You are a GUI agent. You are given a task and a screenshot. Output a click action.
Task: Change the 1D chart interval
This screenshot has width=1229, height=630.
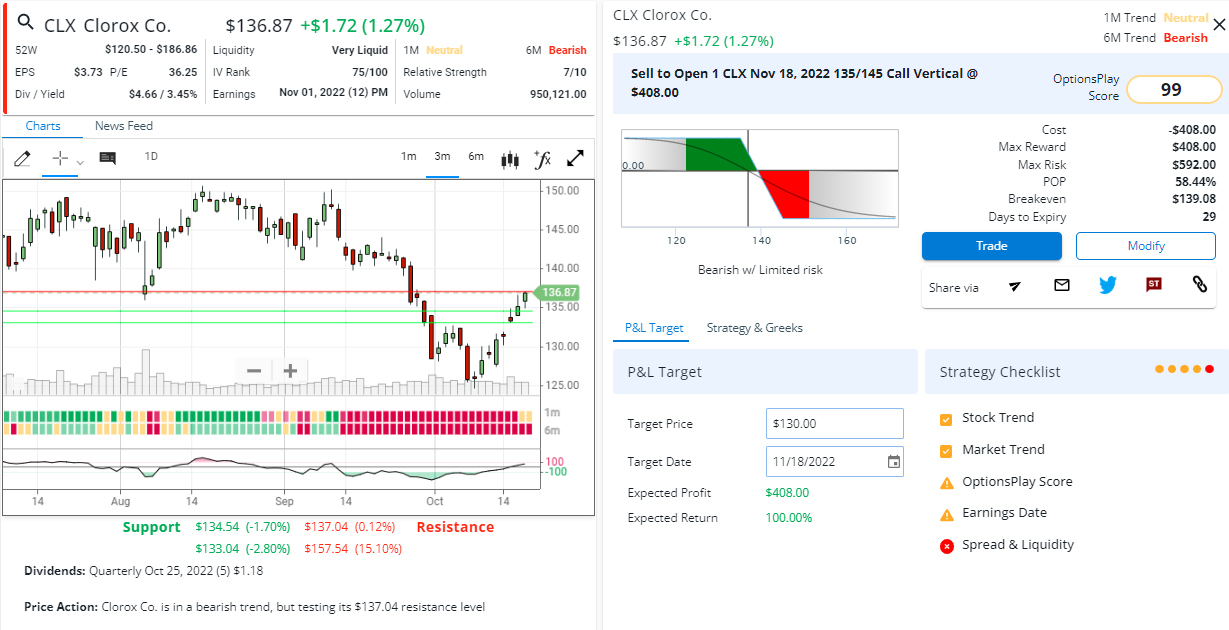coord(151,156)
